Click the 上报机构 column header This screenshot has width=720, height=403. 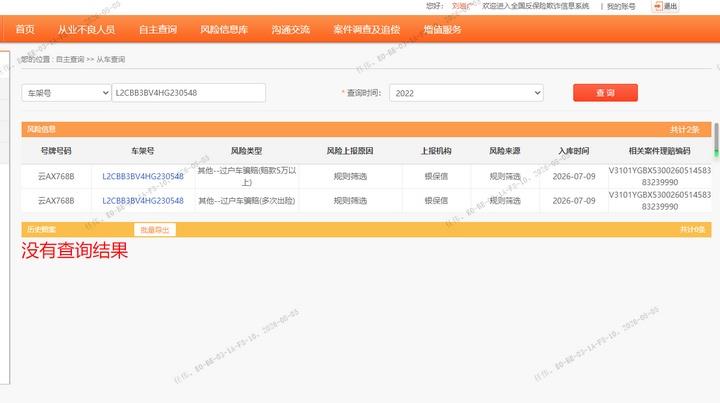436,151
